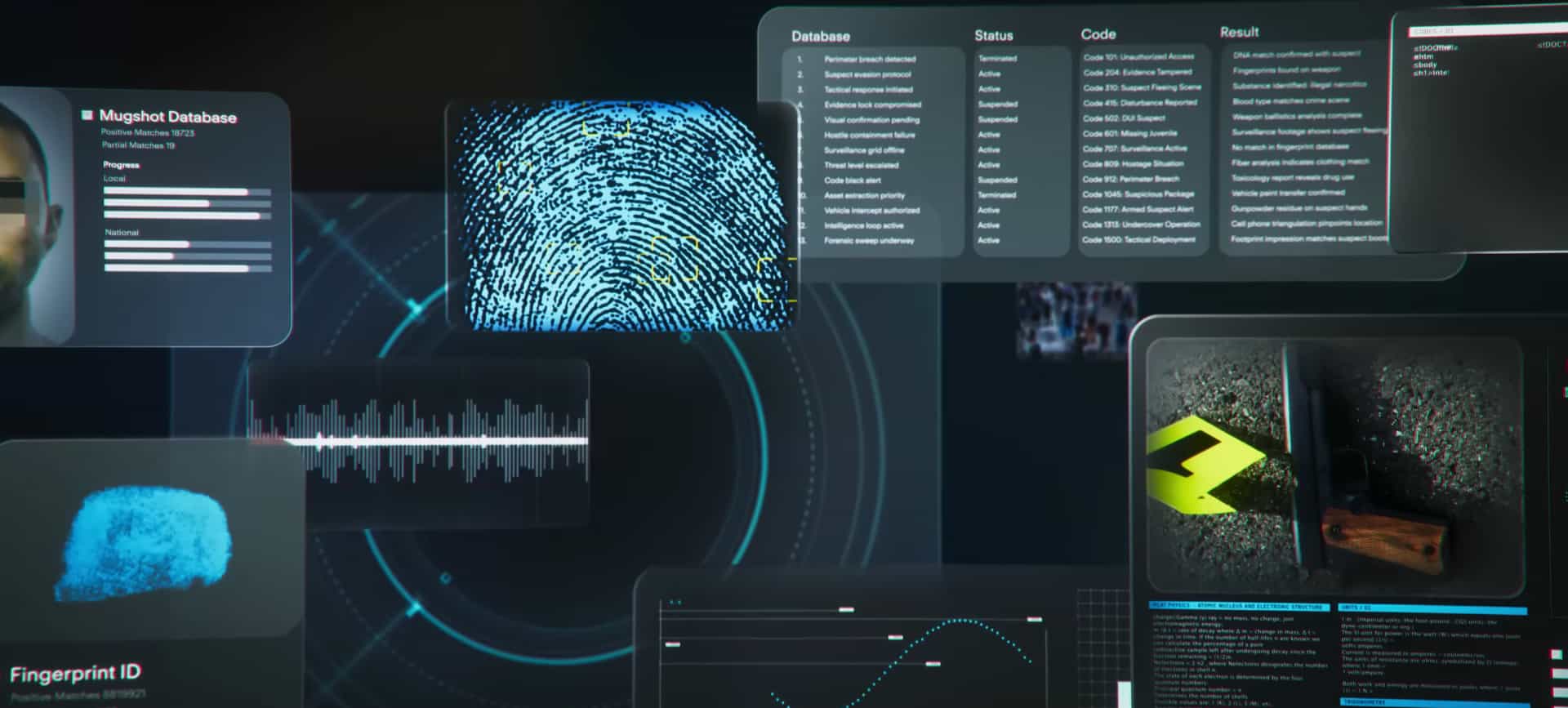Select the yellow target marker near fingerprint center
This screenshot has width=1568, height=708.
click(x=675, y=258)
